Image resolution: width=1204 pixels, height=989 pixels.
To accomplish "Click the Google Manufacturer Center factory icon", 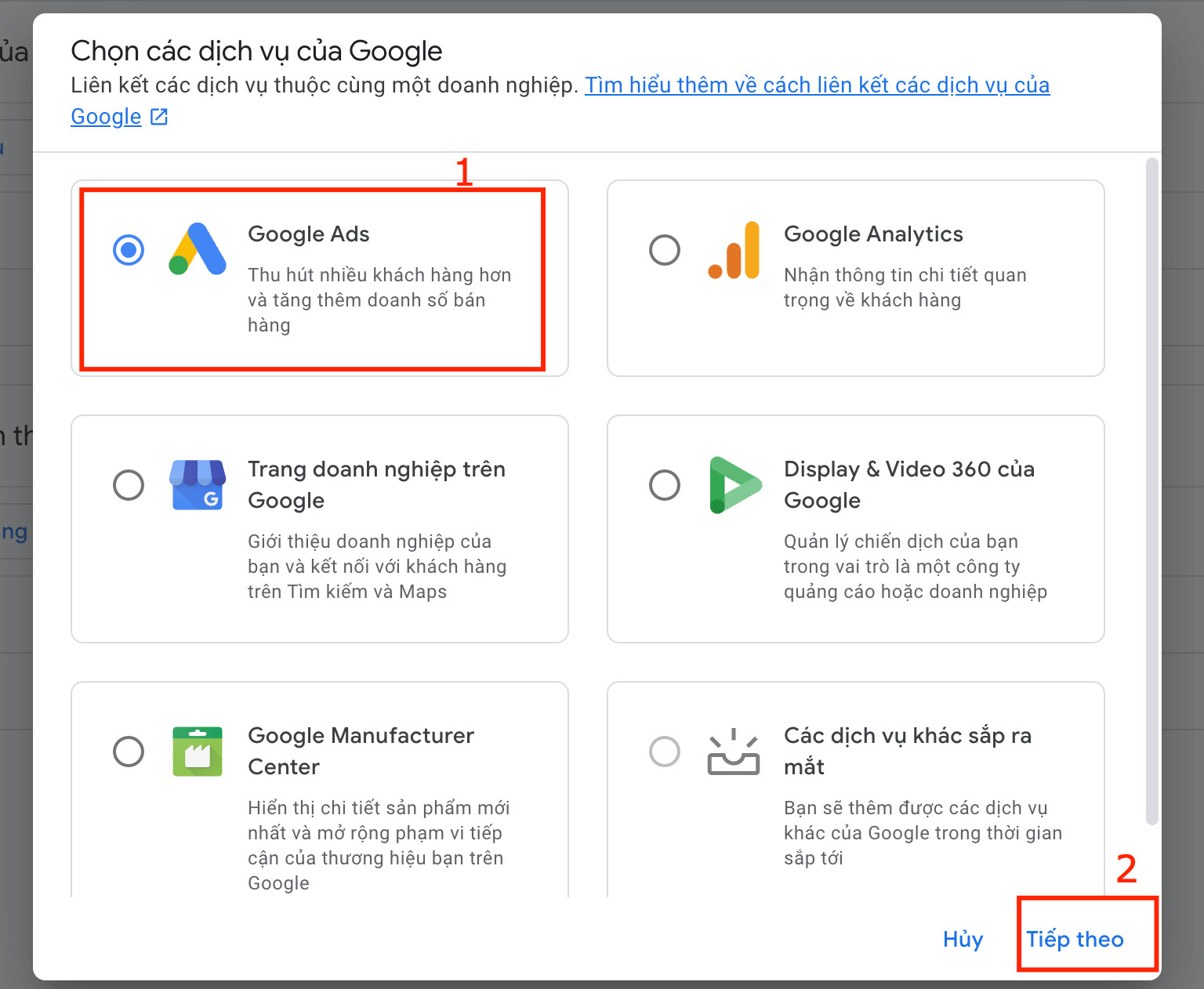I will click(x=198, y=752).
